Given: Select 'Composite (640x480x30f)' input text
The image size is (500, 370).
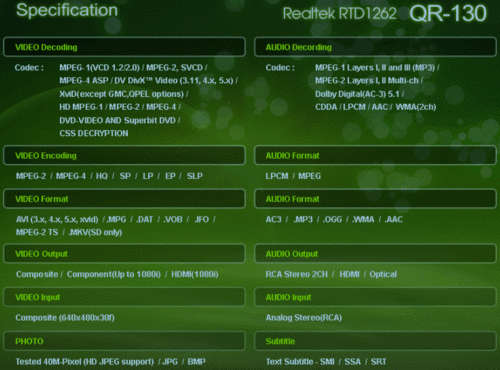Looking at the screenshot, I should [x=65, y=318].
